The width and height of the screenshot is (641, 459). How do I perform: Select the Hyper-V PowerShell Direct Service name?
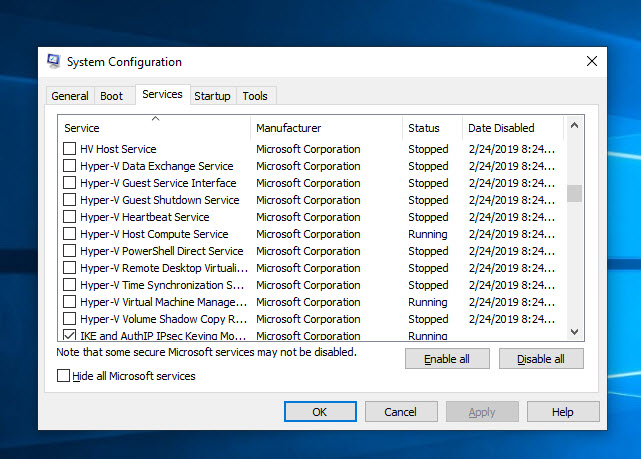click(x=161, y=251)
